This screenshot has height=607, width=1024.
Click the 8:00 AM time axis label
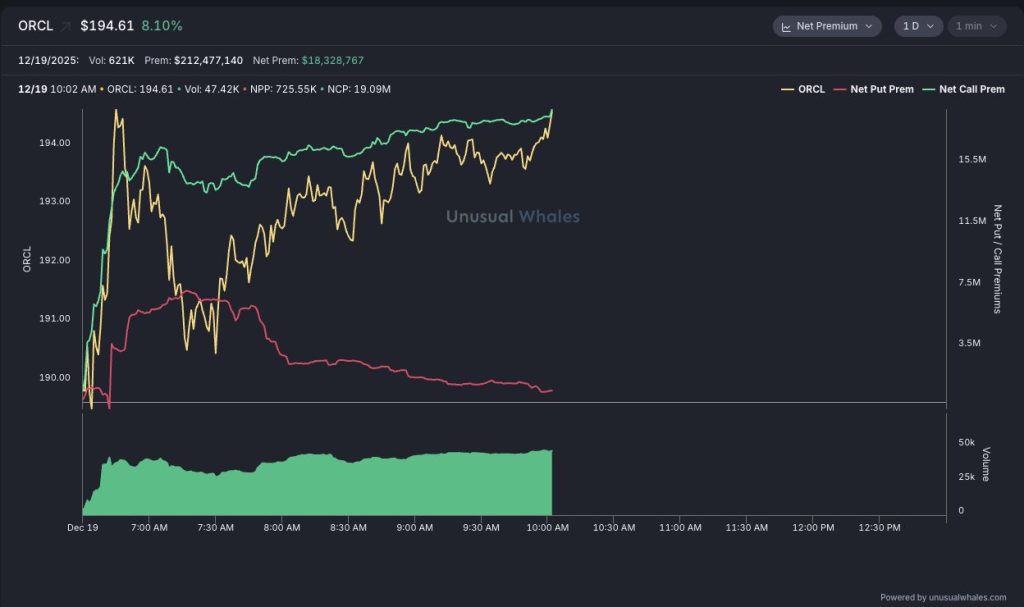(281, 527)
